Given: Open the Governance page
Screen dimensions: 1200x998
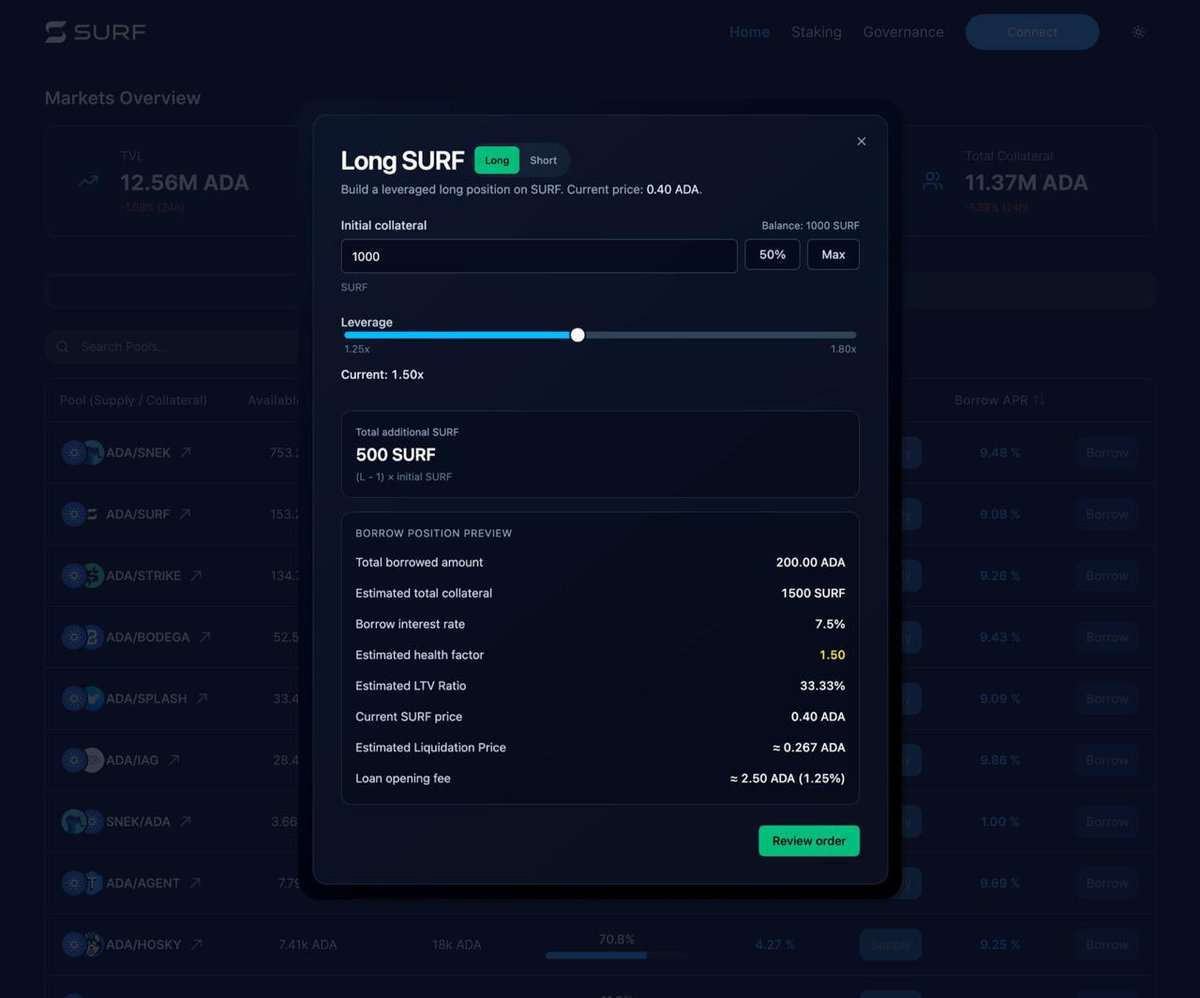Looking at the screenshot, I should point(903,32).
